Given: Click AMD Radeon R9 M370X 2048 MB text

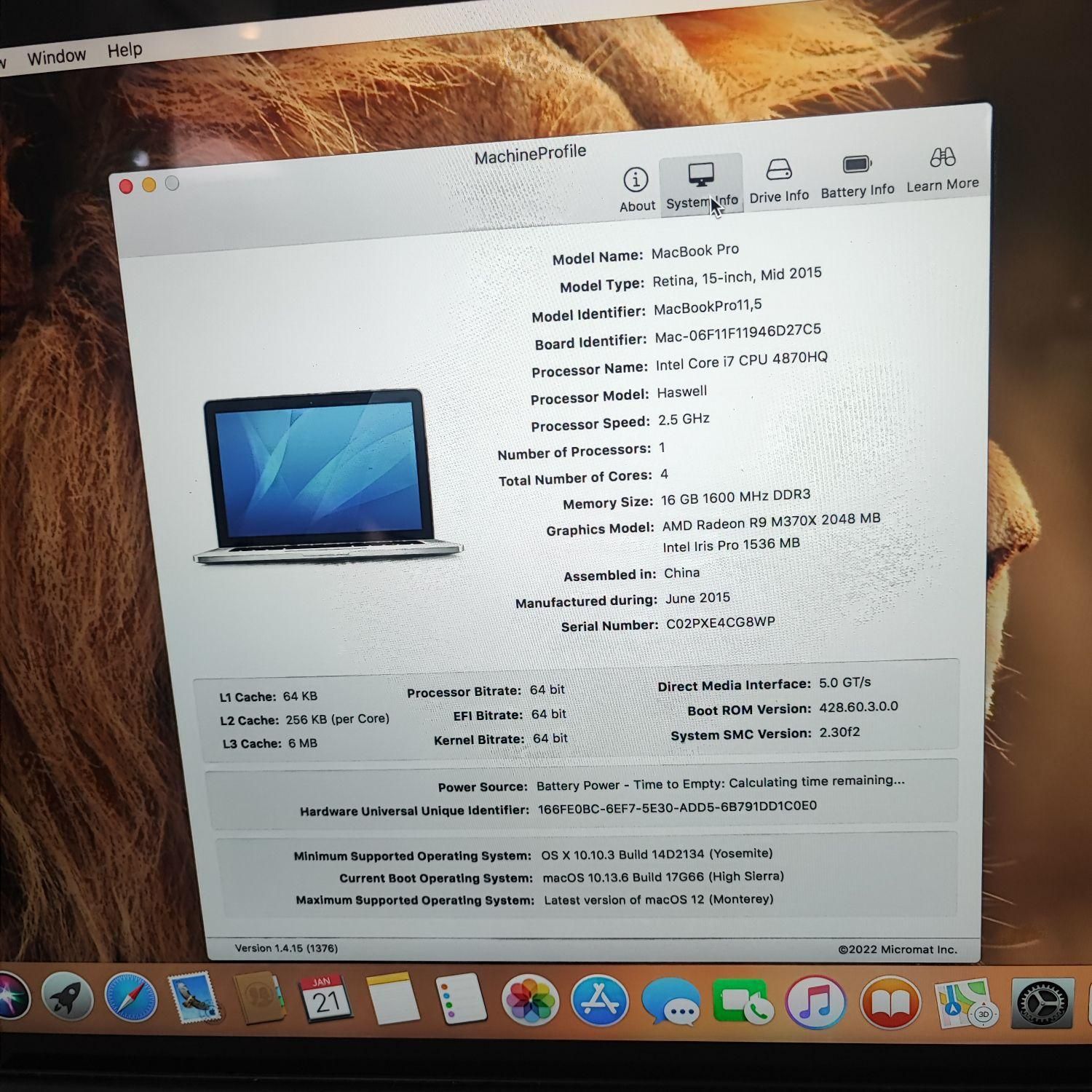Looking at the screenshot, I should click(x=771, y=522).
